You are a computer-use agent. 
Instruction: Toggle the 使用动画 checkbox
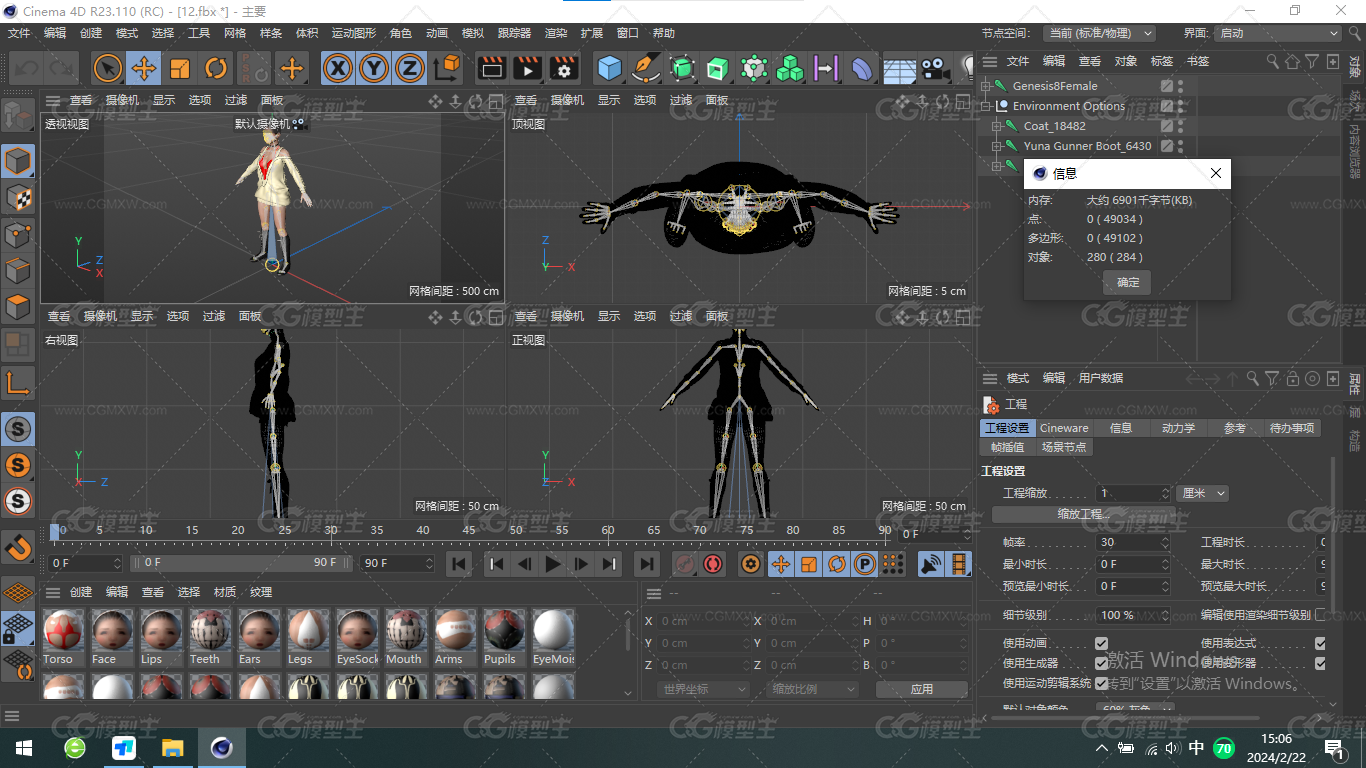coord(1101,643)
